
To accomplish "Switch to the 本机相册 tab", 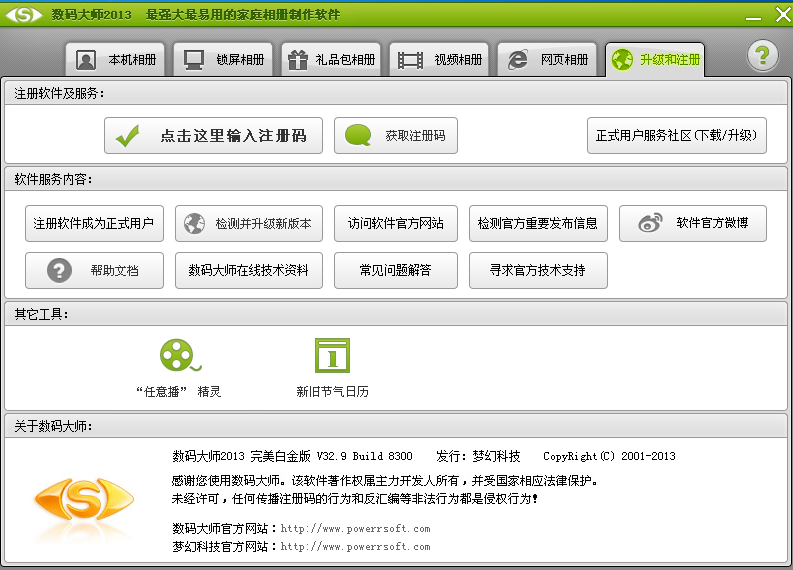I will click(116, 60).
